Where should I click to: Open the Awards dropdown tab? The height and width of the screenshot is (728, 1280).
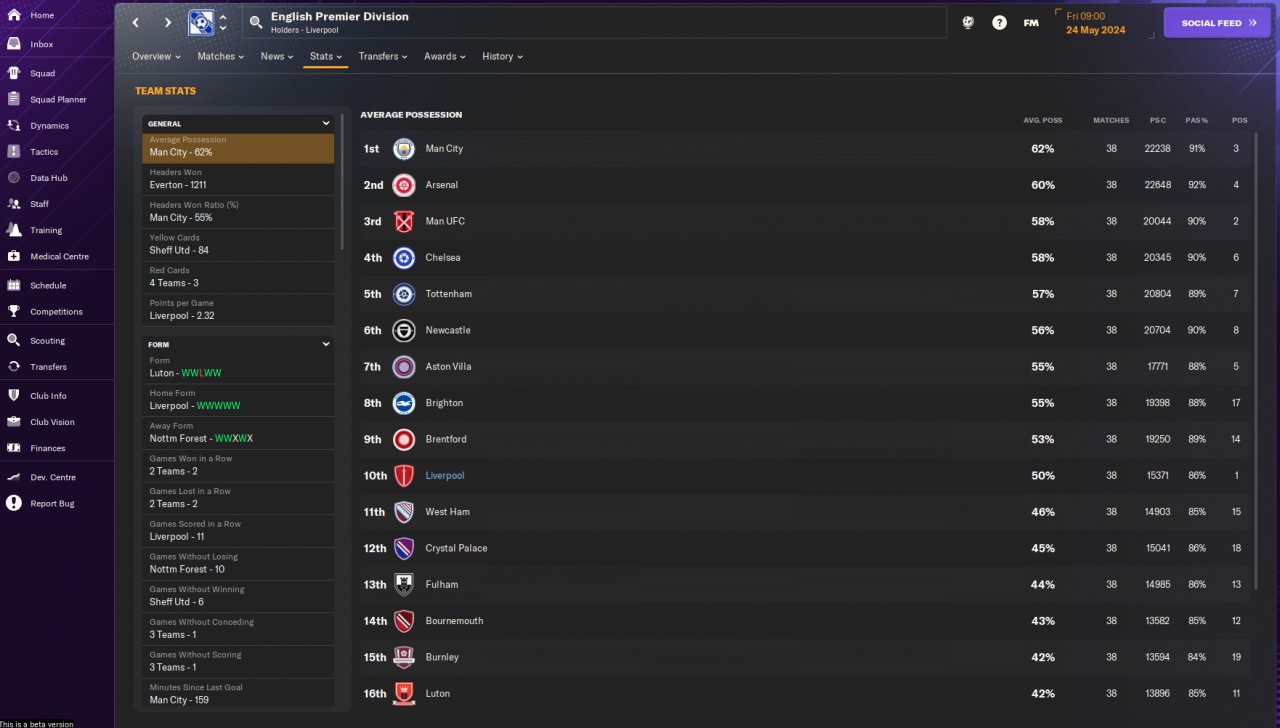445,57
